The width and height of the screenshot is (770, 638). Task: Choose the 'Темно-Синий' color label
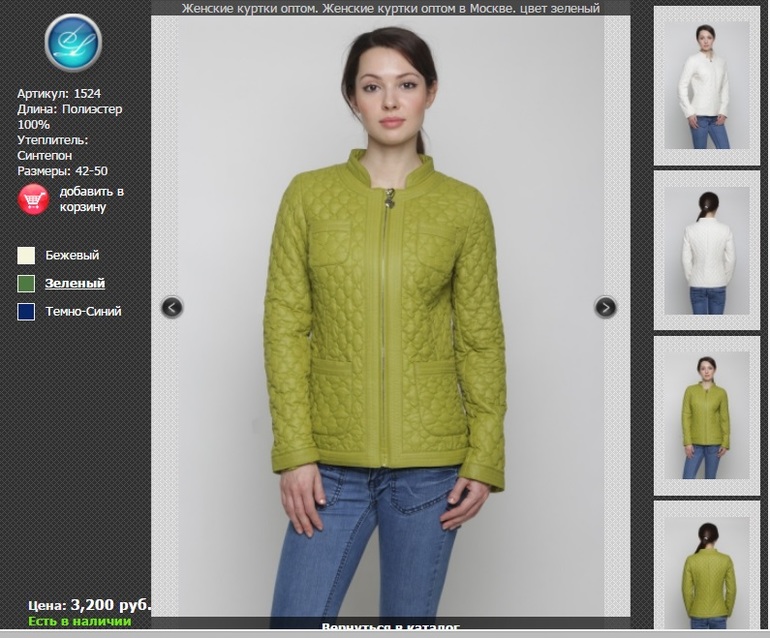coord(83,312)
